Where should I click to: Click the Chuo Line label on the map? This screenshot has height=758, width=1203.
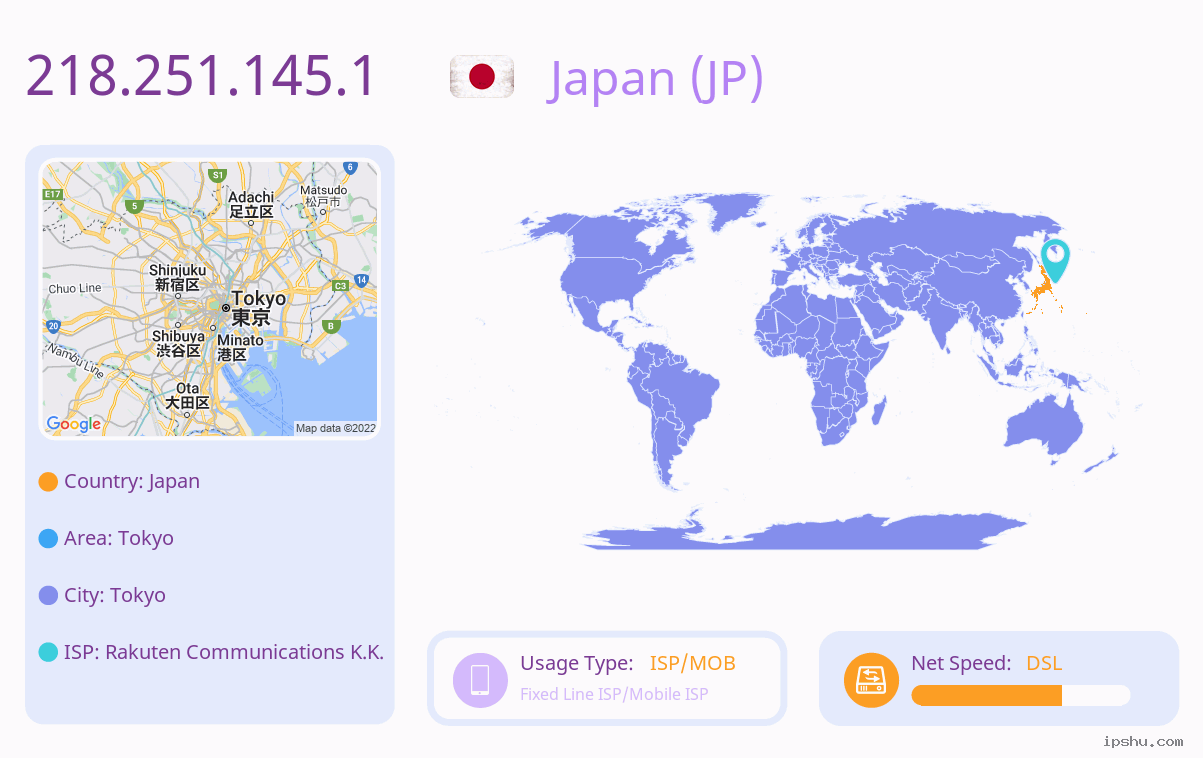pos(75,288)
